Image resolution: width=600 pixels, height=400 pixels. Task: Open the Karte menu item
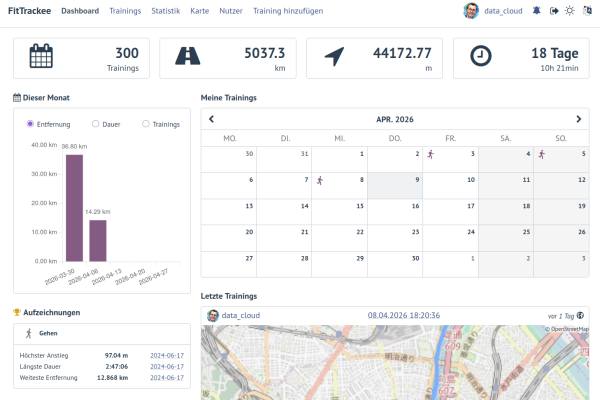click(x=200, y=11)
